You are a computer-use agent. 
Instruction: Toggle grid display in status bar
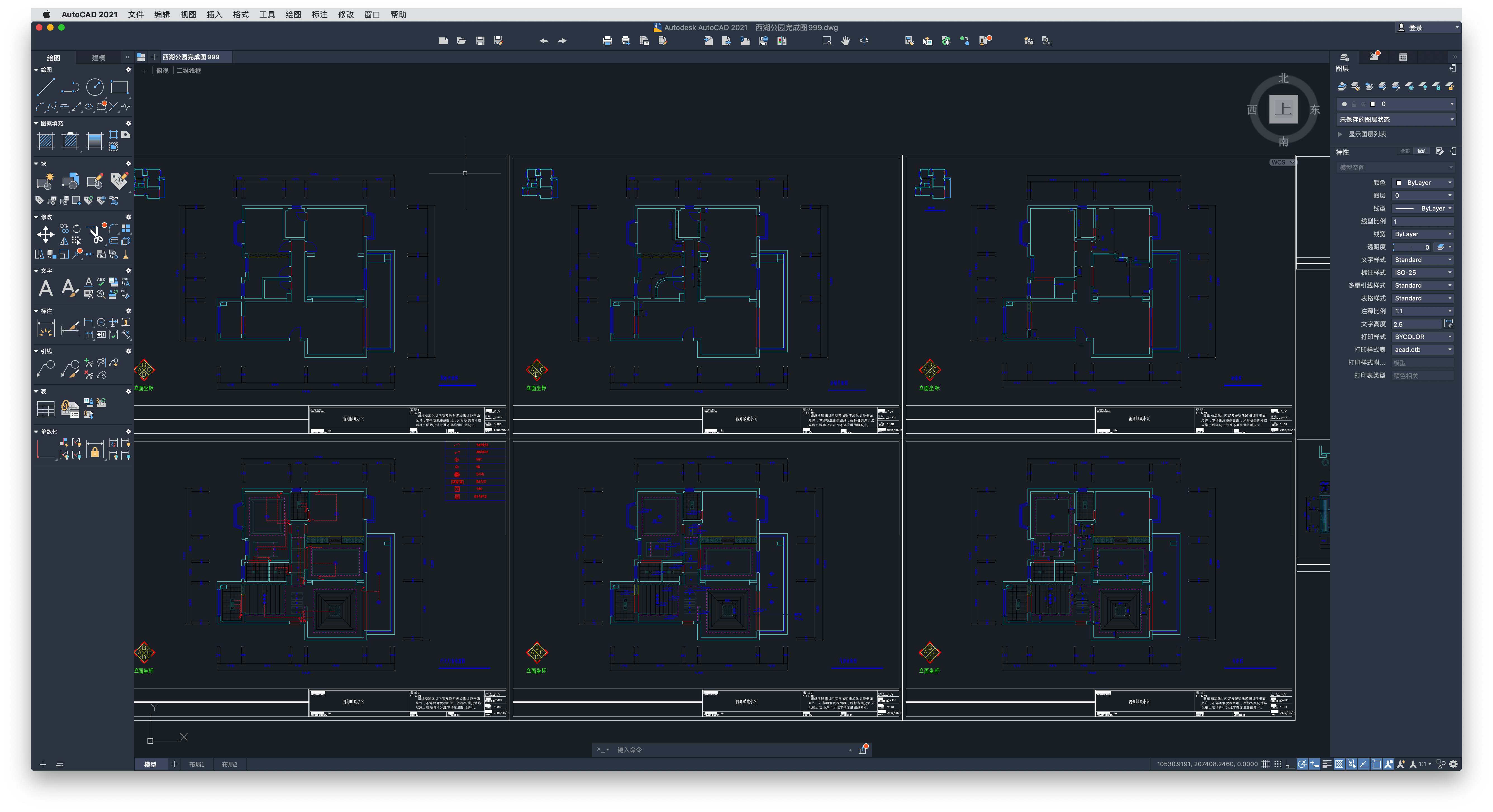(x=1265, y=764)
